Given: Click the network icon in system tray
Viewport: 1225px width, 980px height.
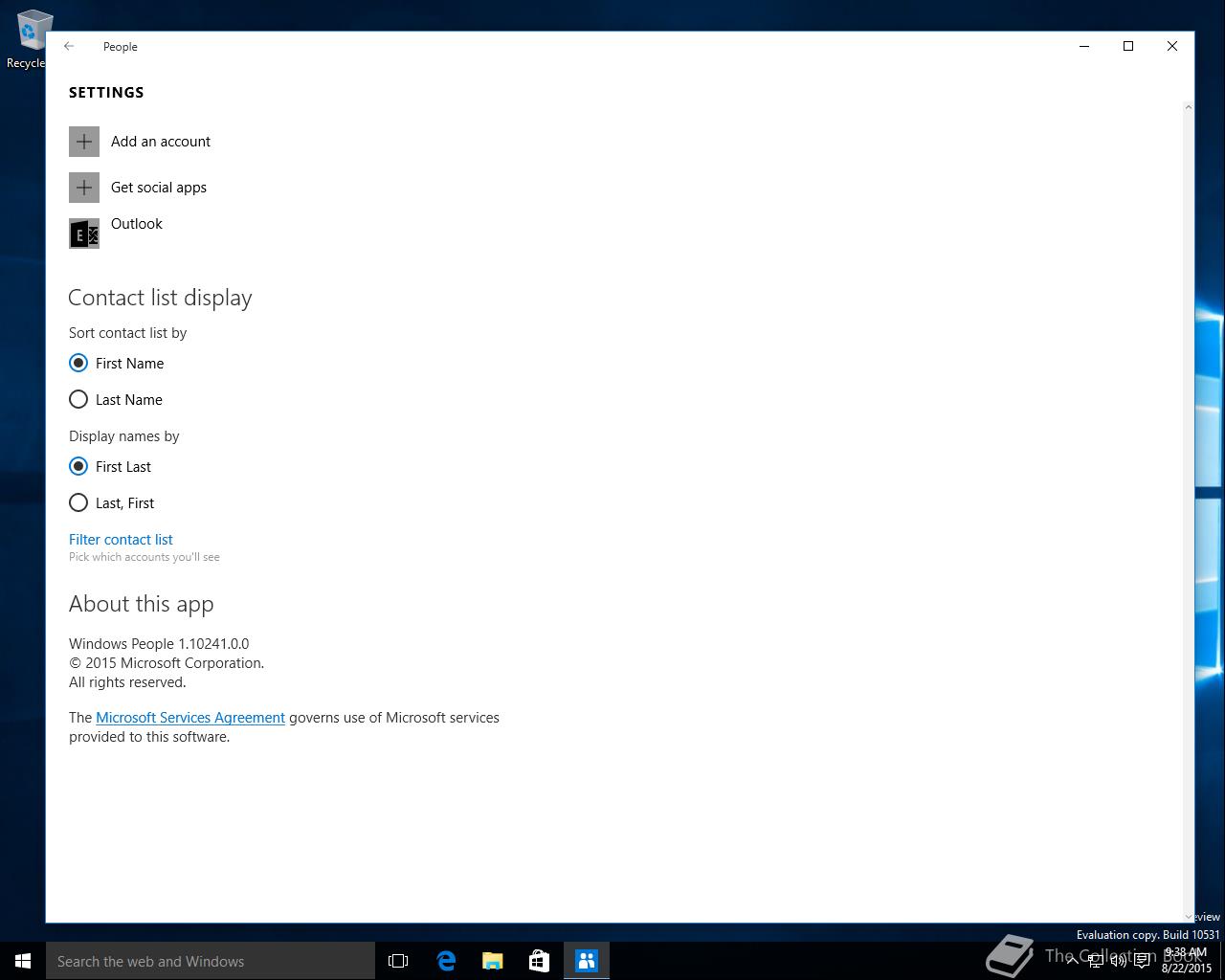Looking at the screenshot, I should (1096, 961).
